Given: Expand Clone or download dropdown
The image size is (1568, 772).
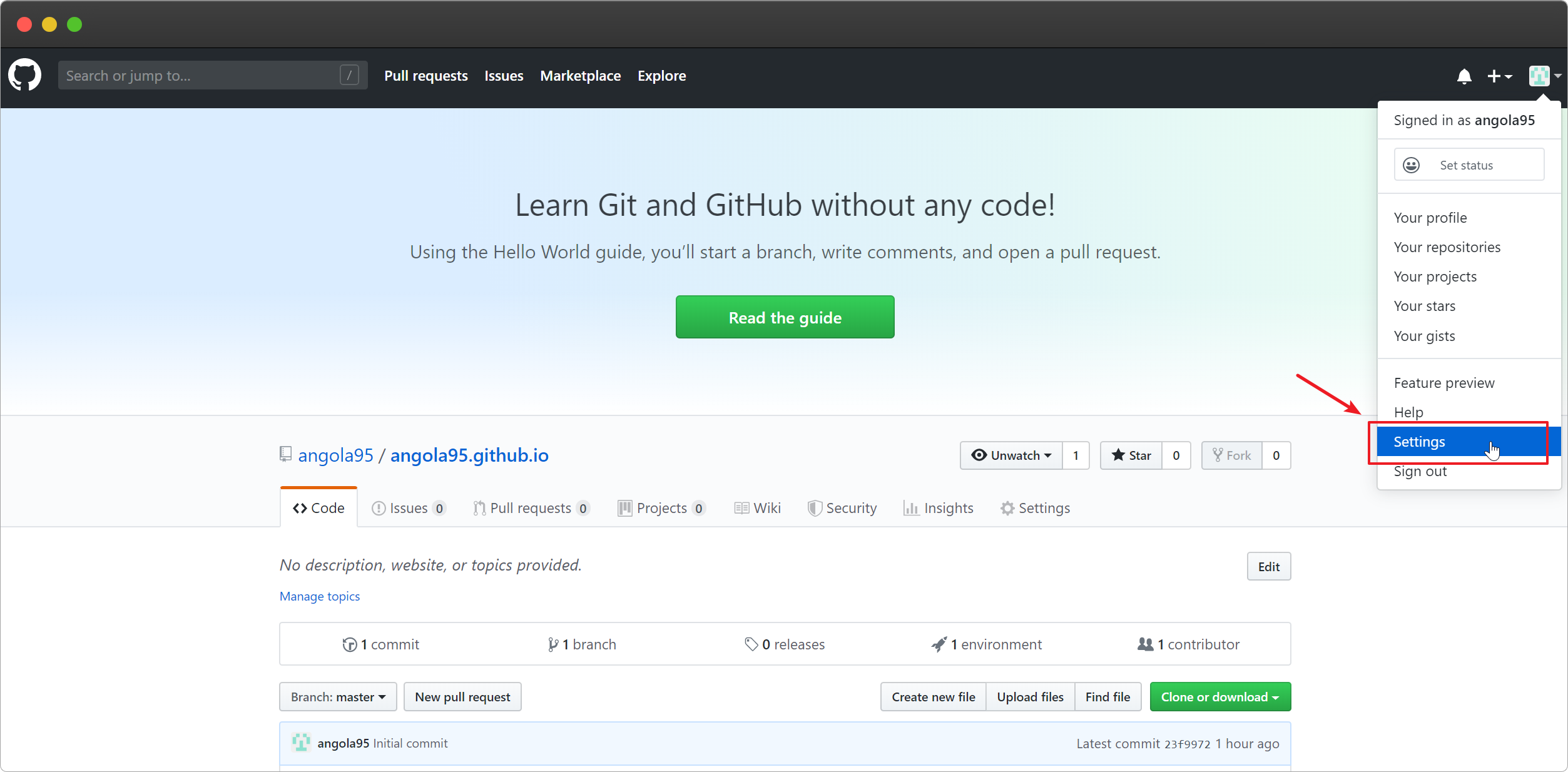Looking at the screenshot, I should pyautogui.click(x=1220, y=696).
